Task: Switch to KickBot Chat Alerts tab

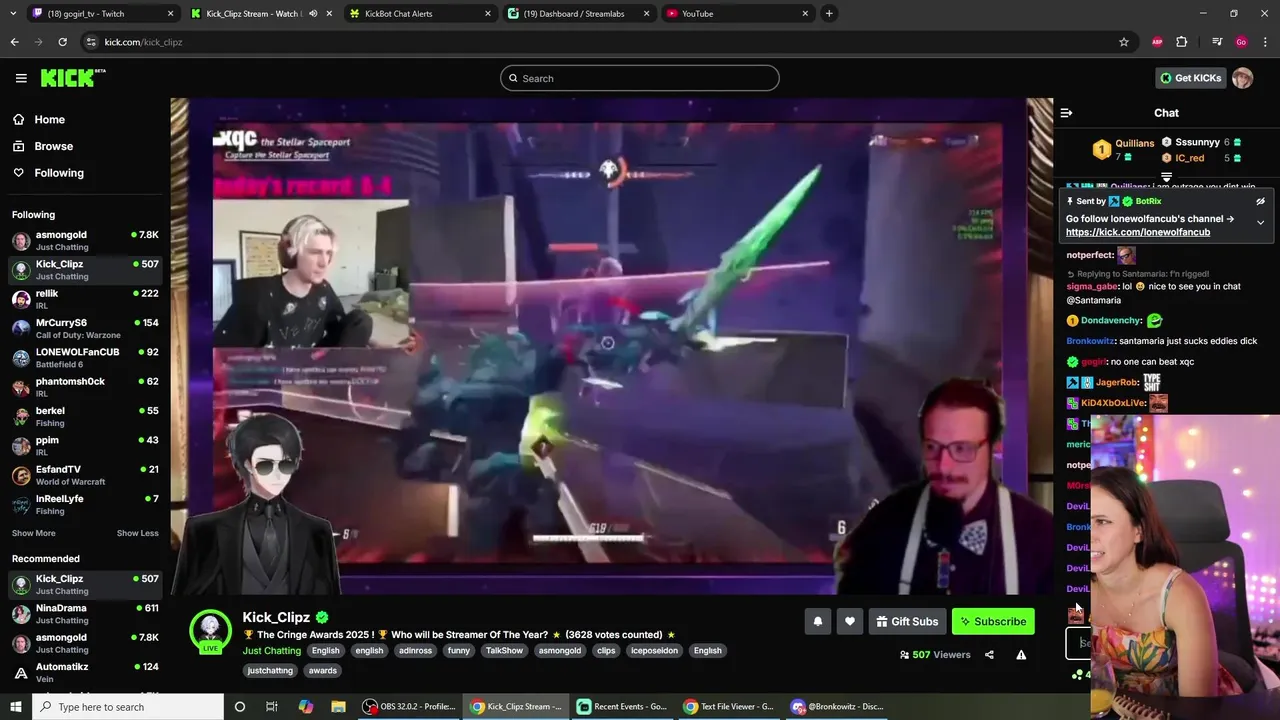Action: 418,14
